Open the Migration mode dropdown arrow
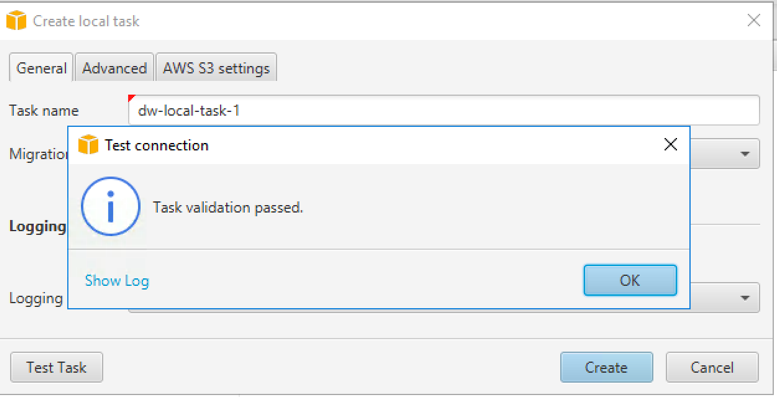Viewport: 777px width, 397px height. (x=745, y=154)
